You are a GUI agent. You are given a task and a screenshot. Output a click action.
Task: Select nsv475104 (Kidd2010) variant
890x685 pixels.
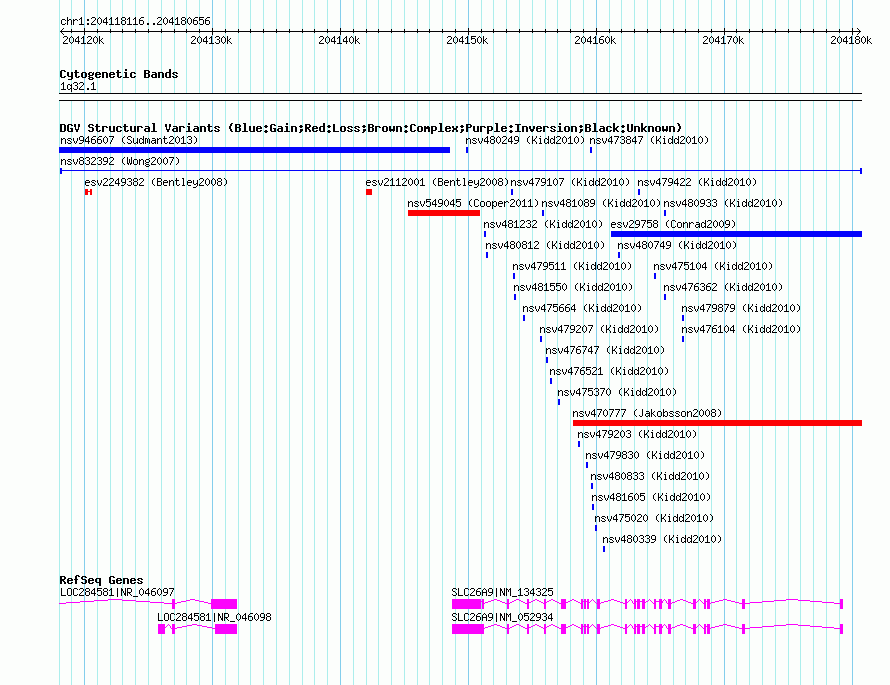[713, 266]
